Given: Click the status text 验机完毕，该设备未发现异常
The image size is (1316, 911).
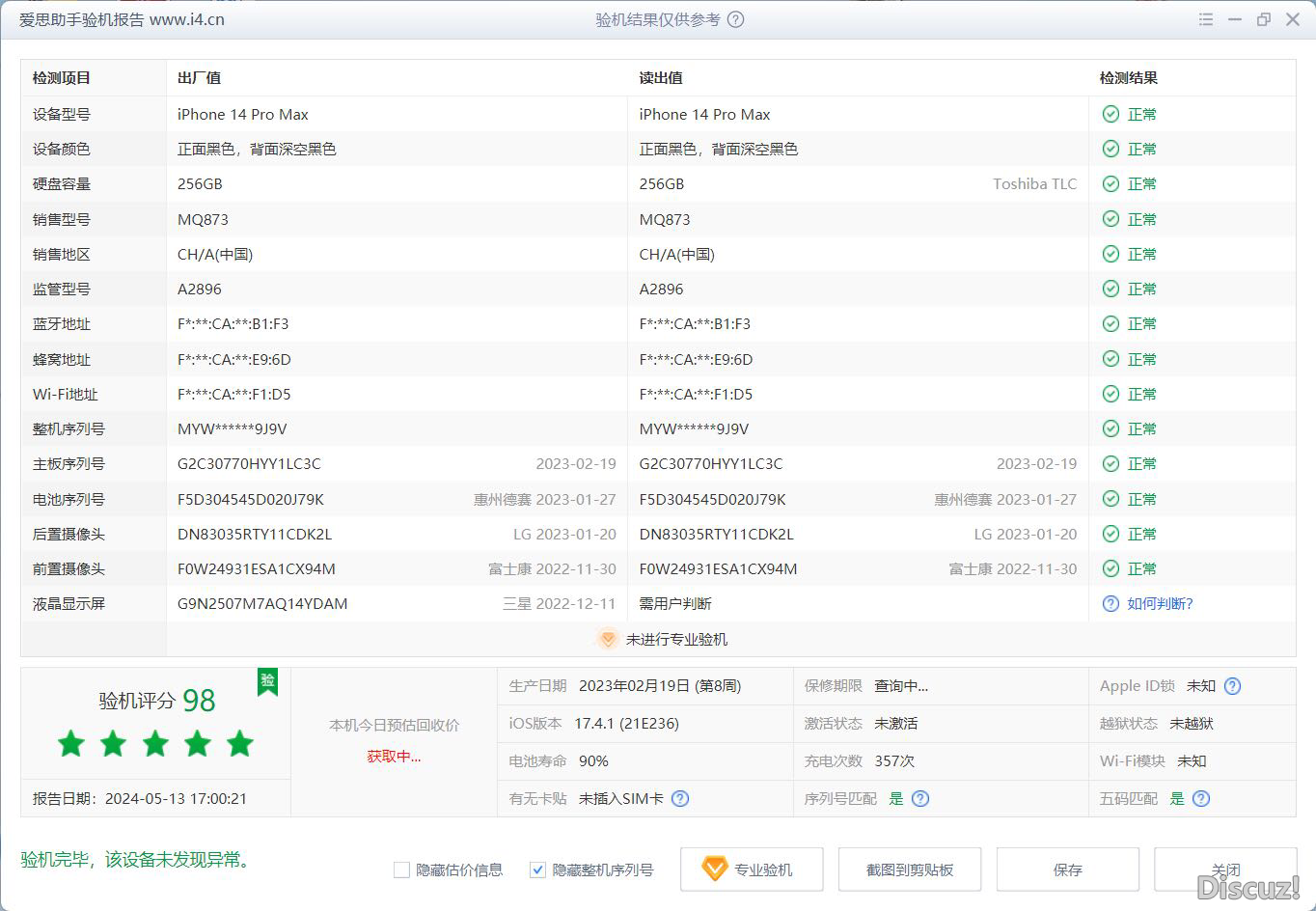Looking at the screenshot, I should pos(139,859).
